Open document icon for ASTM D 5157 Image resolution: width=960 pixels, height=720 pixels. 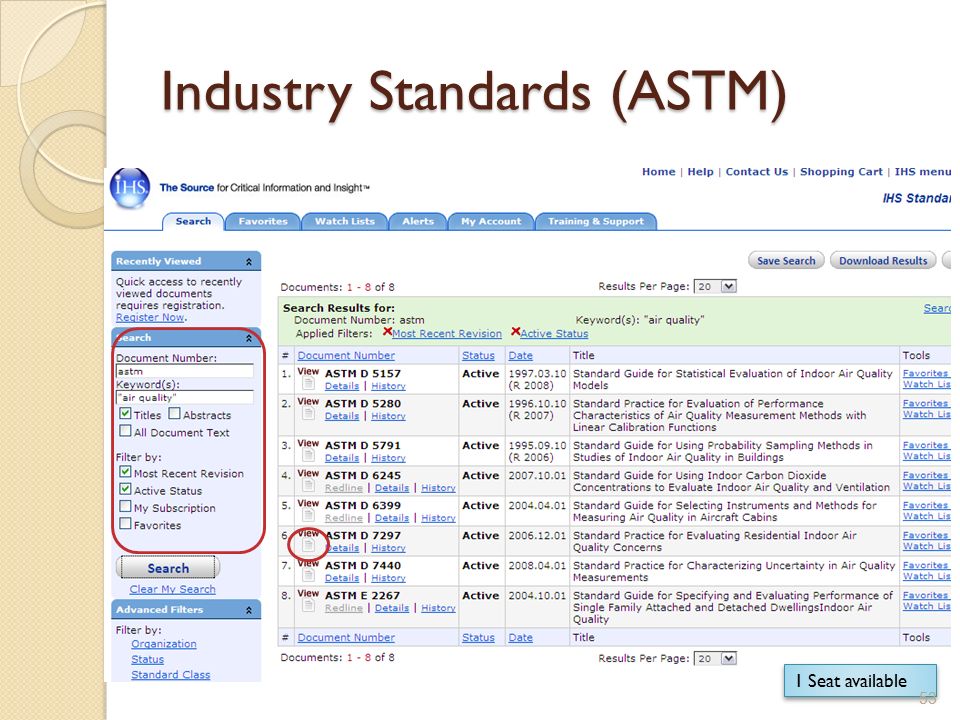309,384
